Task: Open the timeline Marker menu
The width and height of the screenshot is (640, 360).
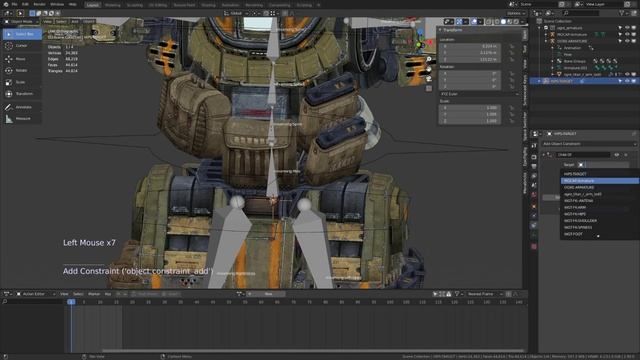Action: coord(94,294)
